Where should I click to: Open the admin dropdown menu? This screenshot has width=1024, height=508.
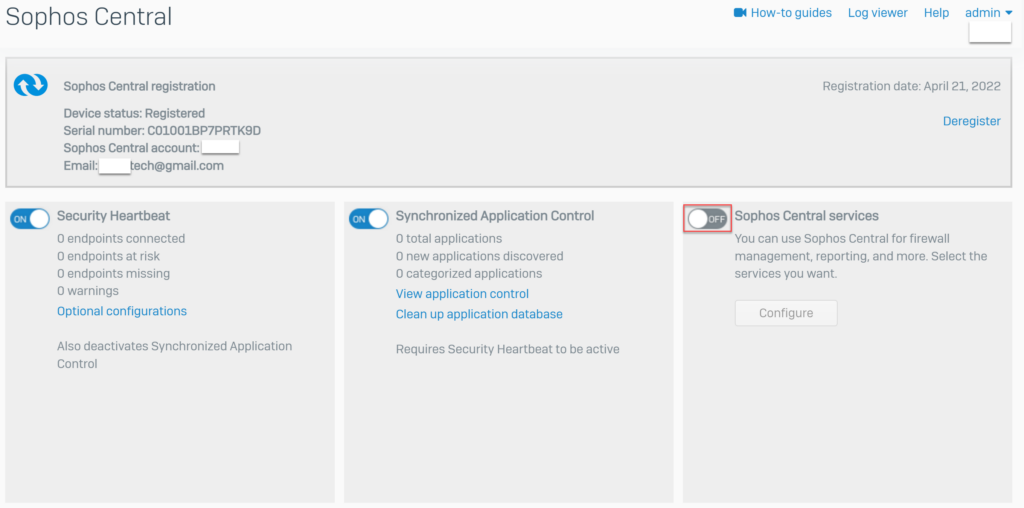(x=988, y=13)
